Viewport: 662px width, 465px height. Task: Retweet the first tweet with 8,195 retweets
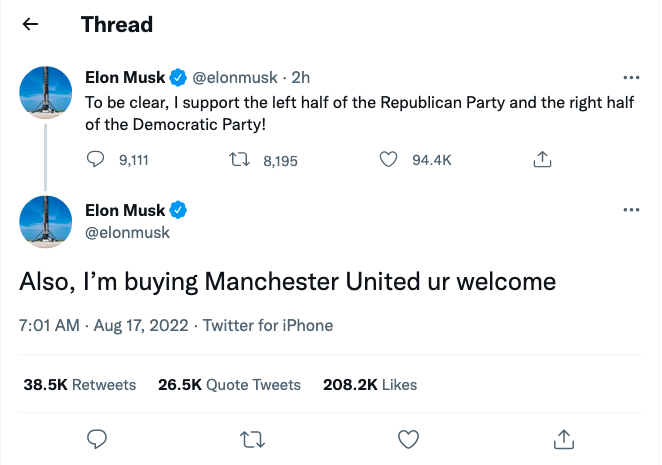[240, 159]
